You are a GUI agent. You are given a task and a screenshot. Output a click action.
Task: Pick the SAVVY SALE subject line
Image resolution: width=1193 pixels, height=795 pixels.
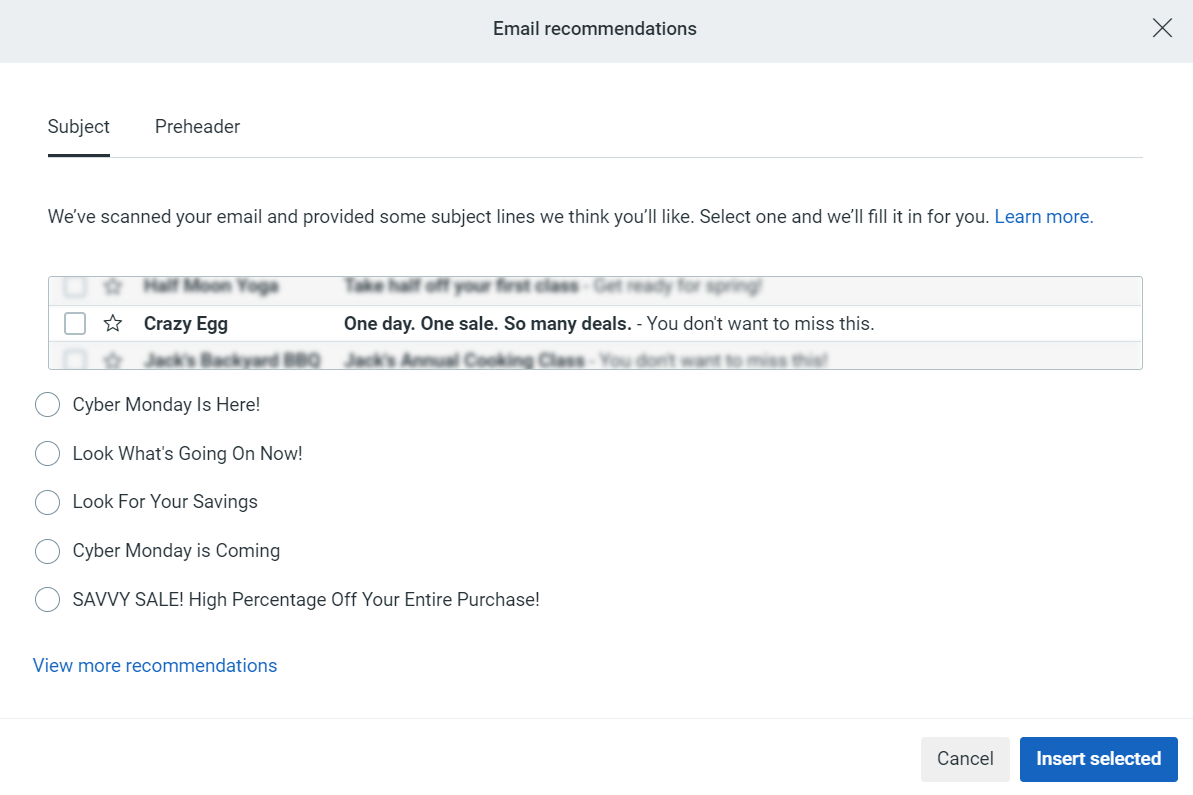click(47, 599)
